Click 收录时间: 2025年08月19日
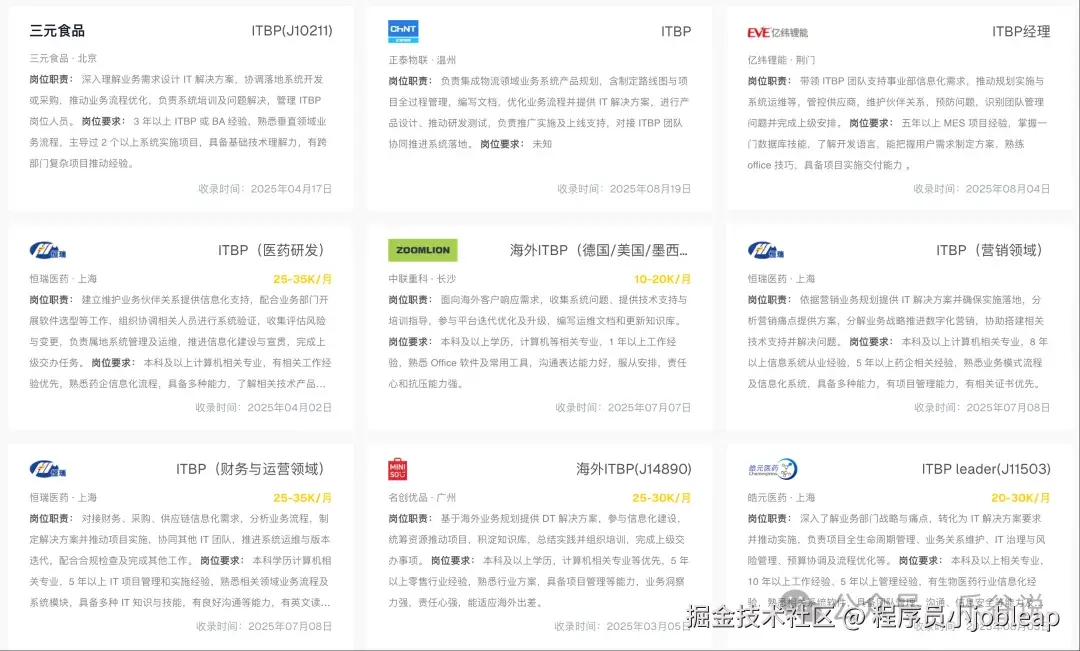 click(x=624, y=189)
